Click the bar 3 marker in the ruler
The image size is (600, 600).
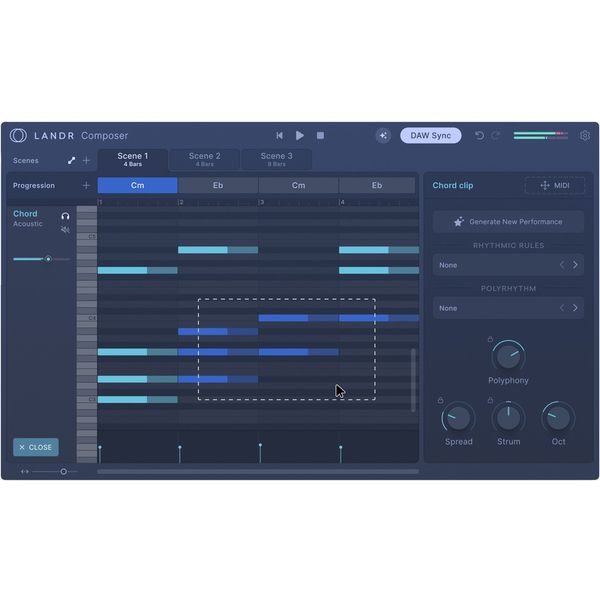[261, 202]
